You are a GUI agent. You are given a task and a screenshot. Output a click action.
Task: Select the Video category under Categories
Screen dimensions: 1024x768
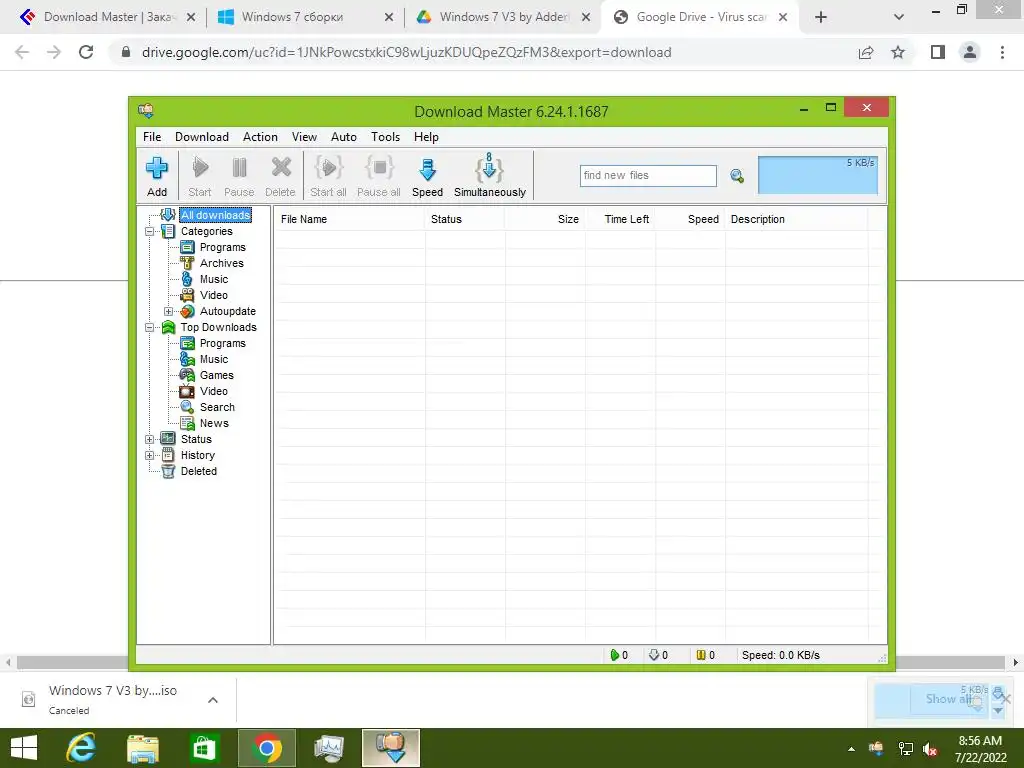click(x=214, y=295)
